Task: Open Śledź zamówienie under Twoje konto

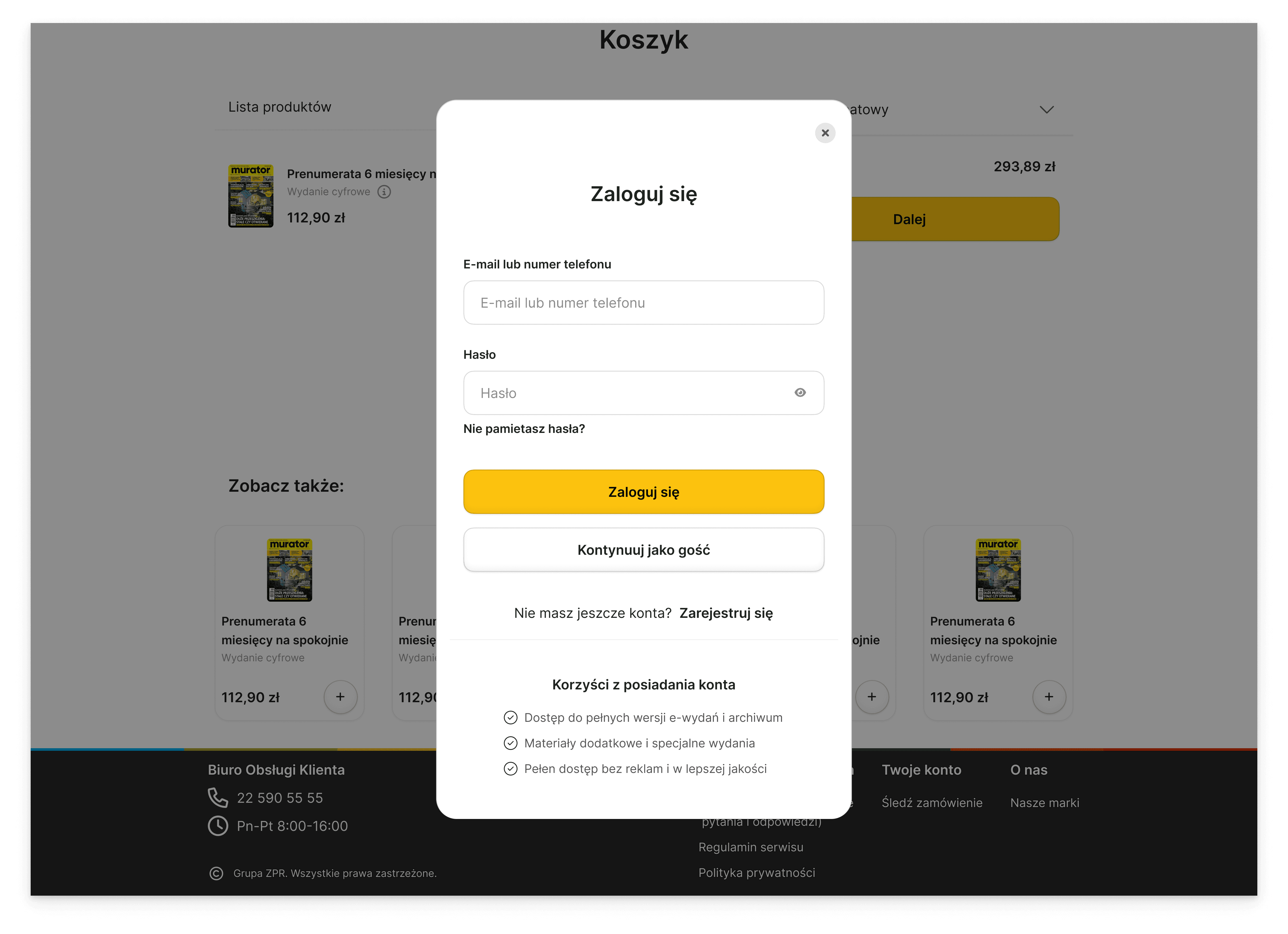Action: 932,803
